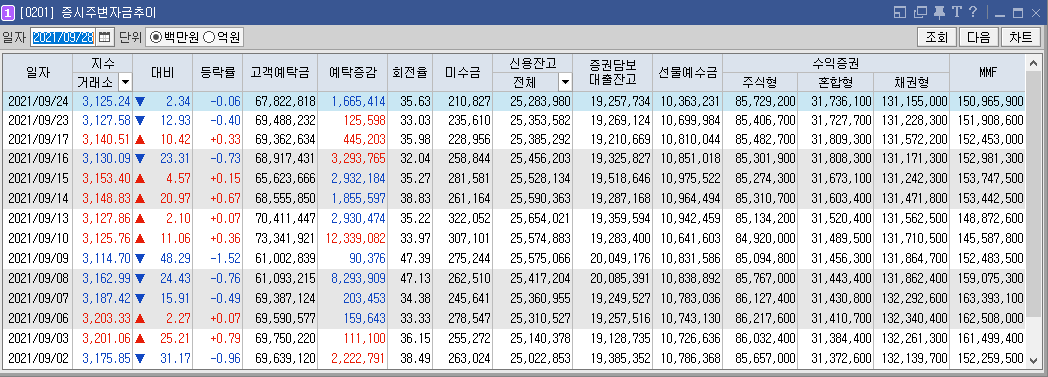Click the numbered 1 screen icon
Image resolution: width=1048 pixels, height=377 pixels.
click(9, 13)
